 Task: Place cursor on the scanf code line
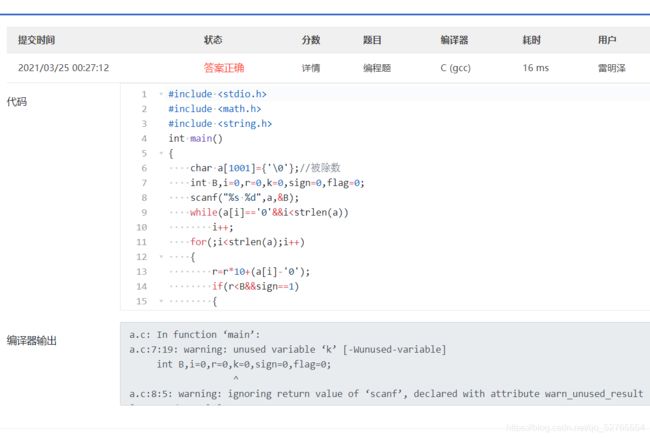(x=244, y=198)
